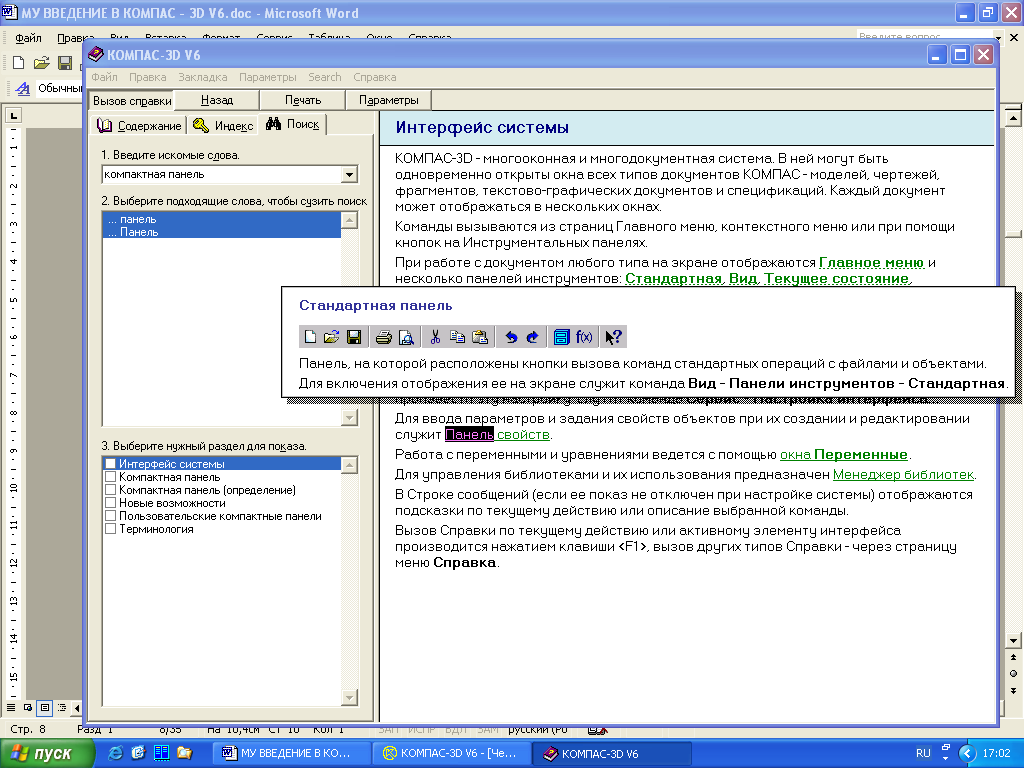Follow the окна Переменные link
Viewport: 1024px width, 768px height.
[x=844, y=455]
